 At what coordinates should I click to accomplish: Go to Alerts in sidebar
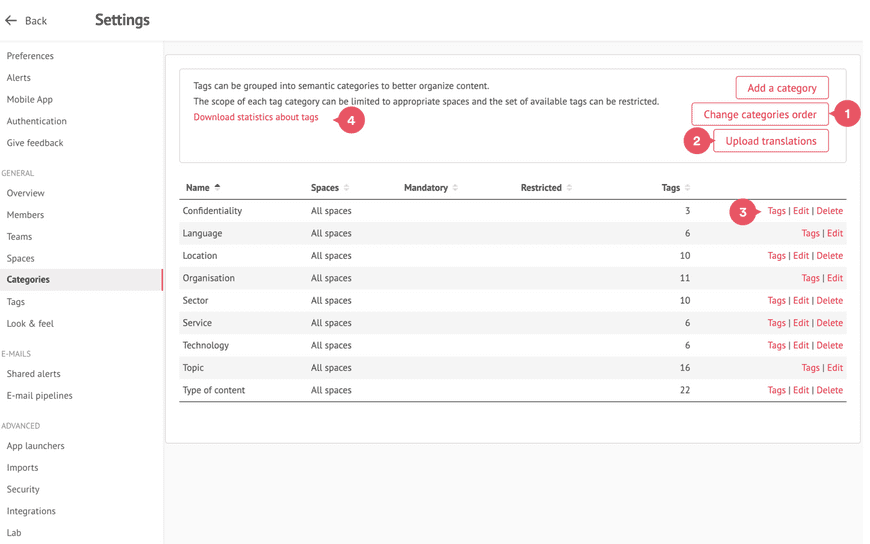[x=18, y=78]
